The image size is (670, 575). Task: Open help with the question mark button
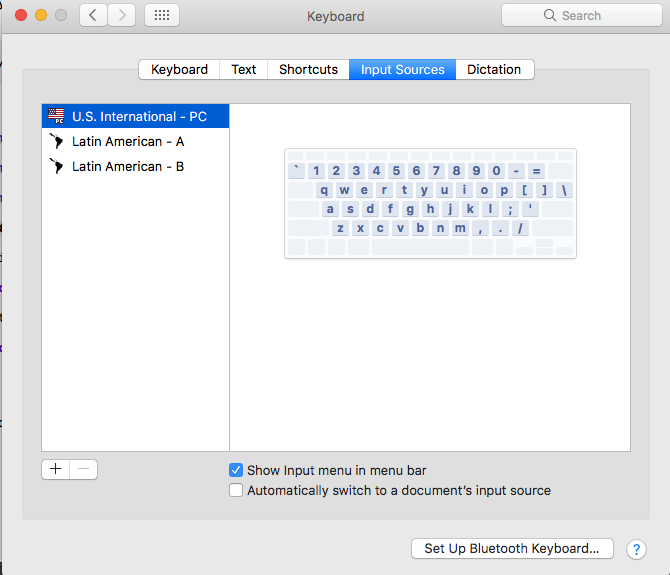point(636,549)
